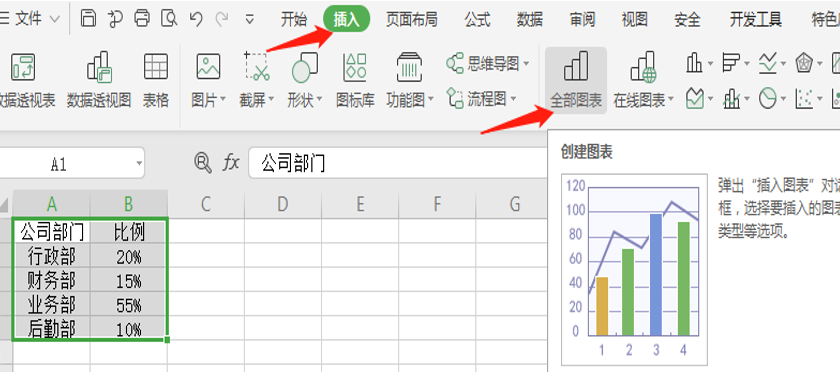Click the Print Preview icon
The width and height of the screenshot is (840, 372).
169,19
